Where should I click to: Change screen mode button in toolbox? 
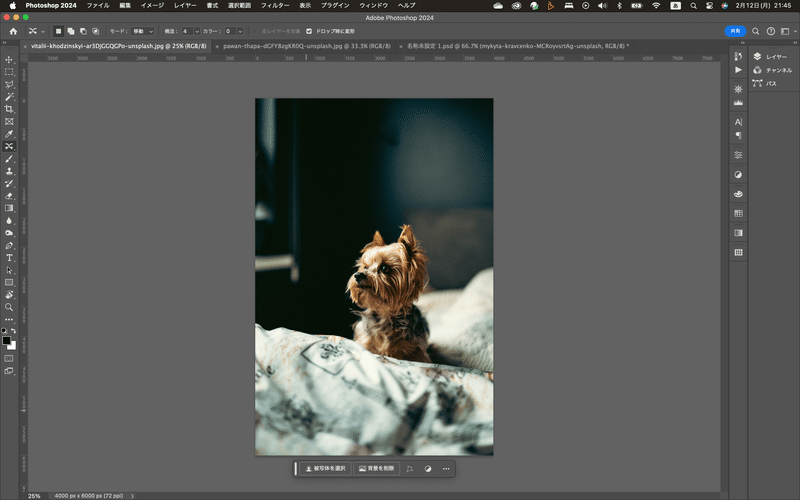9,371
